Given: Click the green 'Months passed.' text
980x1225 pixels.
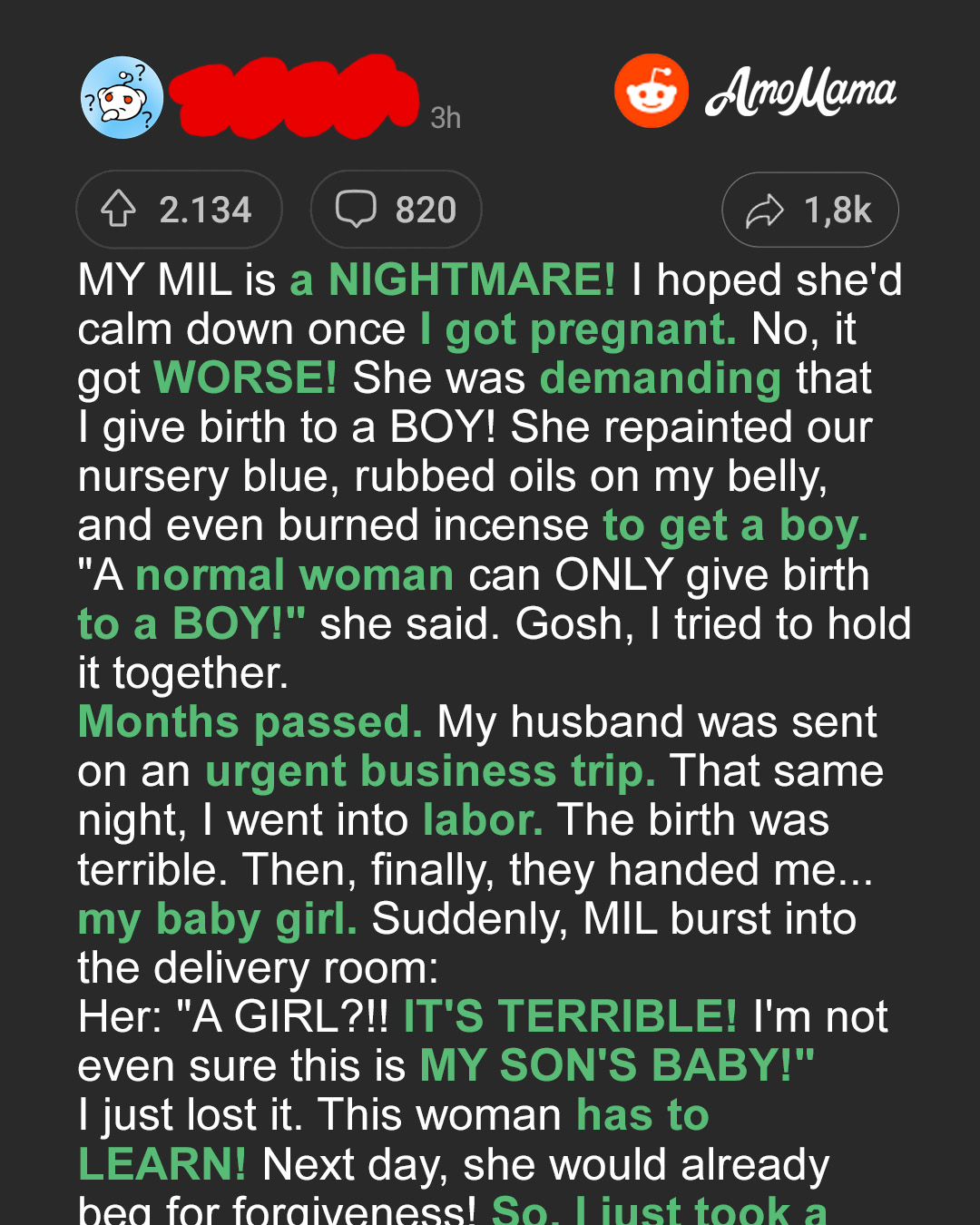Looking at the screenshot, I should coord(250,722).
